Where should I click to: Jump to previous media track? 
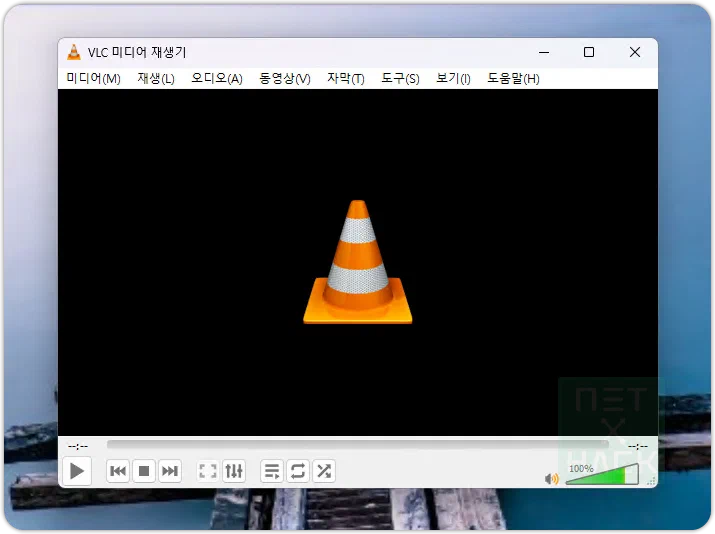(x=118, y=471)
